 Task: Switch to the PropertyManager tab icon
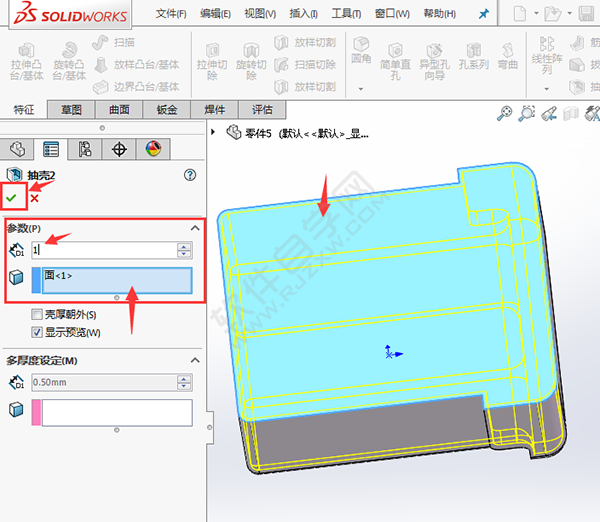(x=51, y=149)
